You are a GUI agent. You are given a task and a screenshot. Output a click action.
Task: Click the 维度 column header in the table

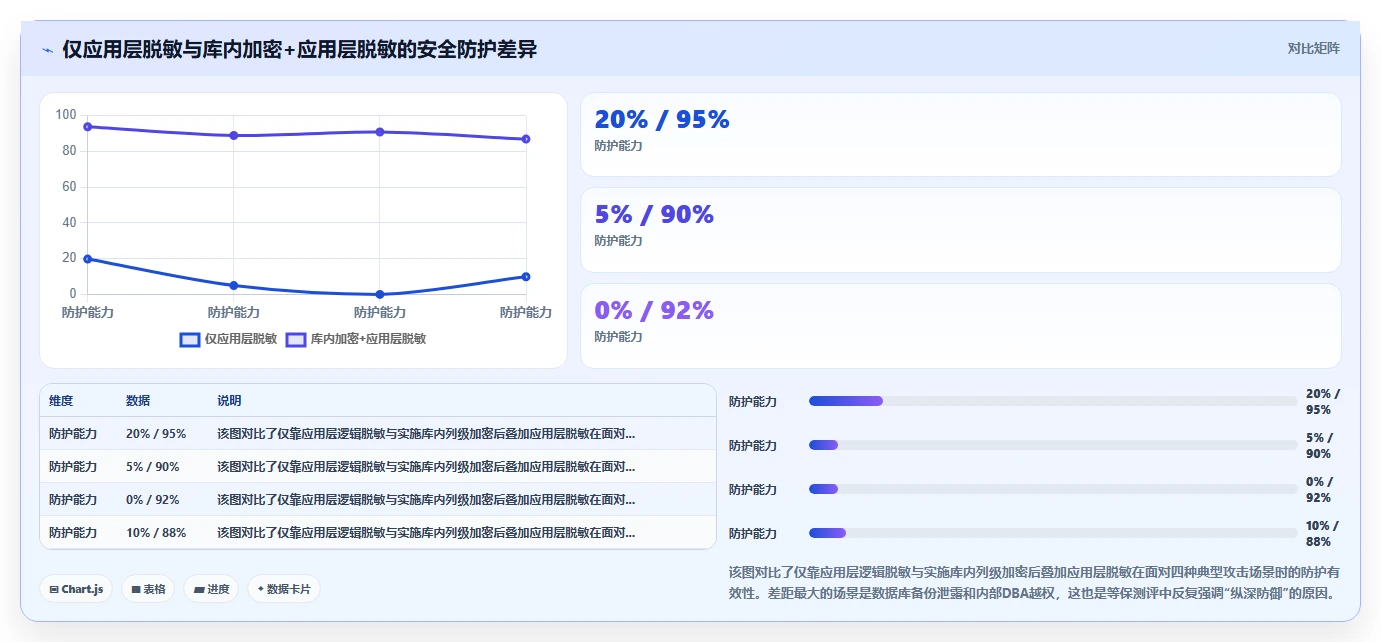[61, 400]
